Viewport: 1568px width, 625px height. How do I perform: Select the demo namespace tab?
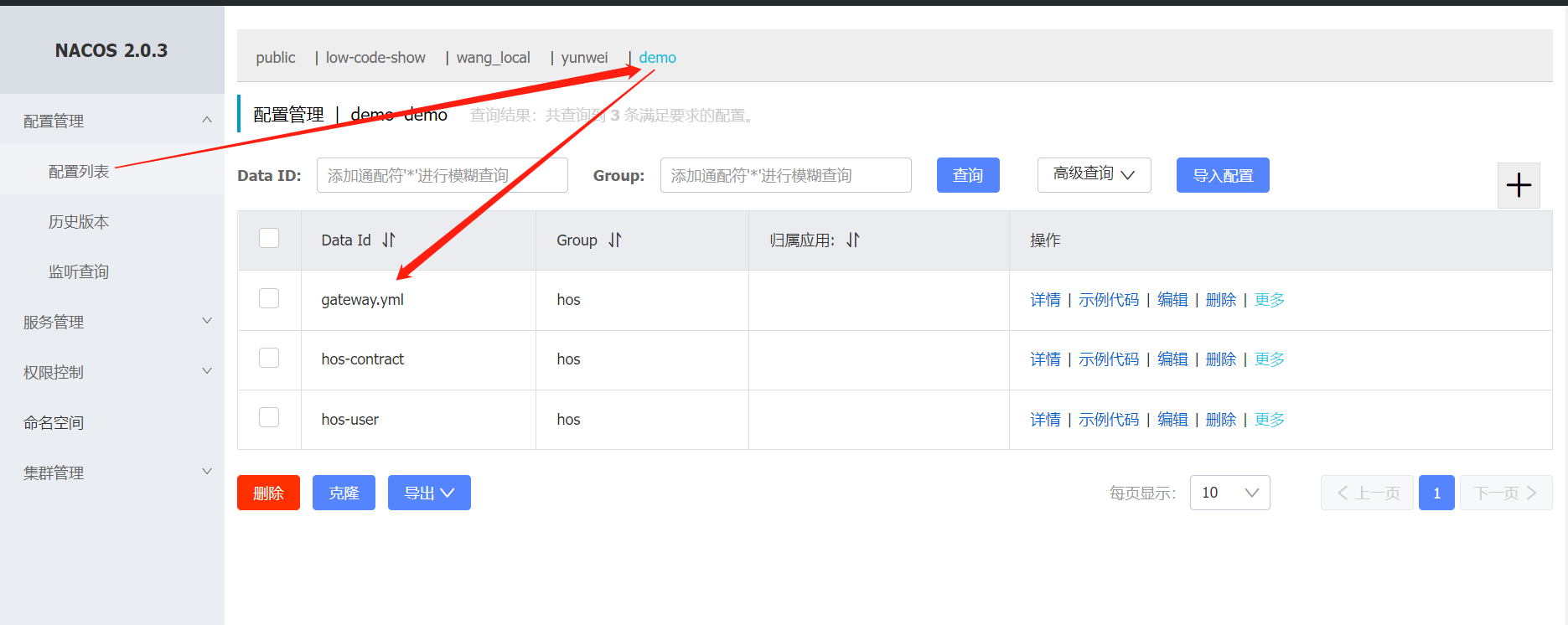pyautogui.click(x=657, y=58)
